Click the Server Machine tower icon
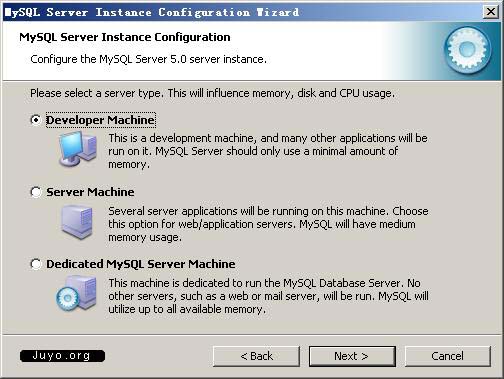 77,222
